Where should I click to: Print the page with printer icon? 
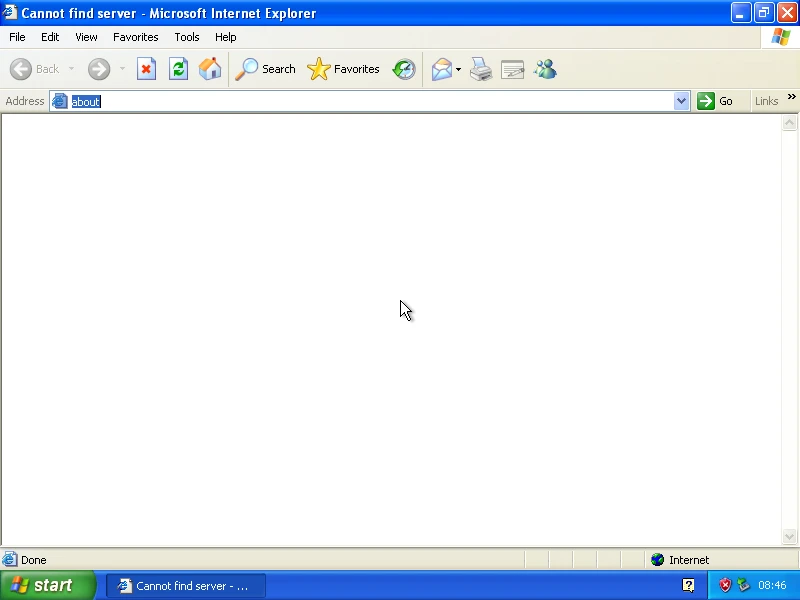(481, 69)
